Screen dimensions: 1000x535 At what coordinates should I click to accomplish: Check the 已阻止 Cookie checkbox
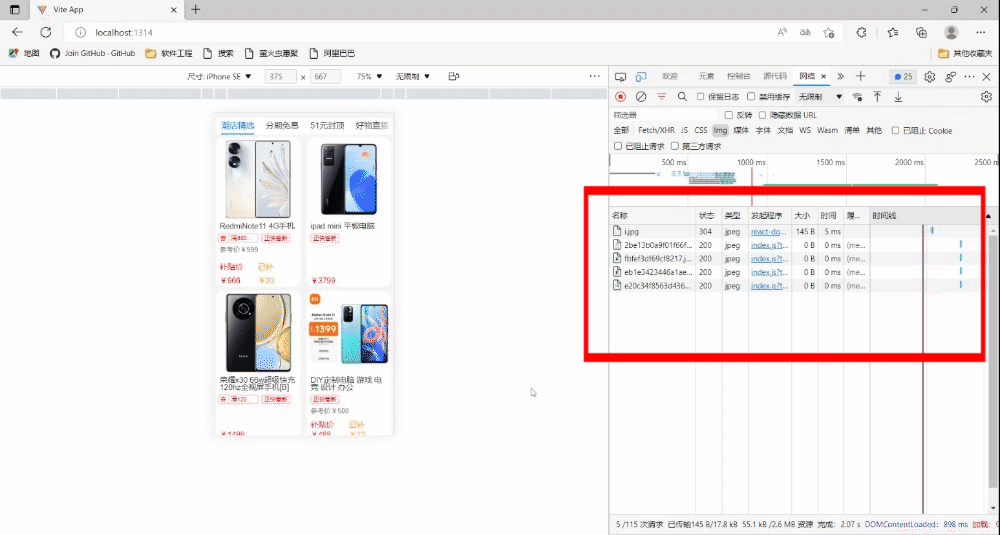tap(895, 131)
